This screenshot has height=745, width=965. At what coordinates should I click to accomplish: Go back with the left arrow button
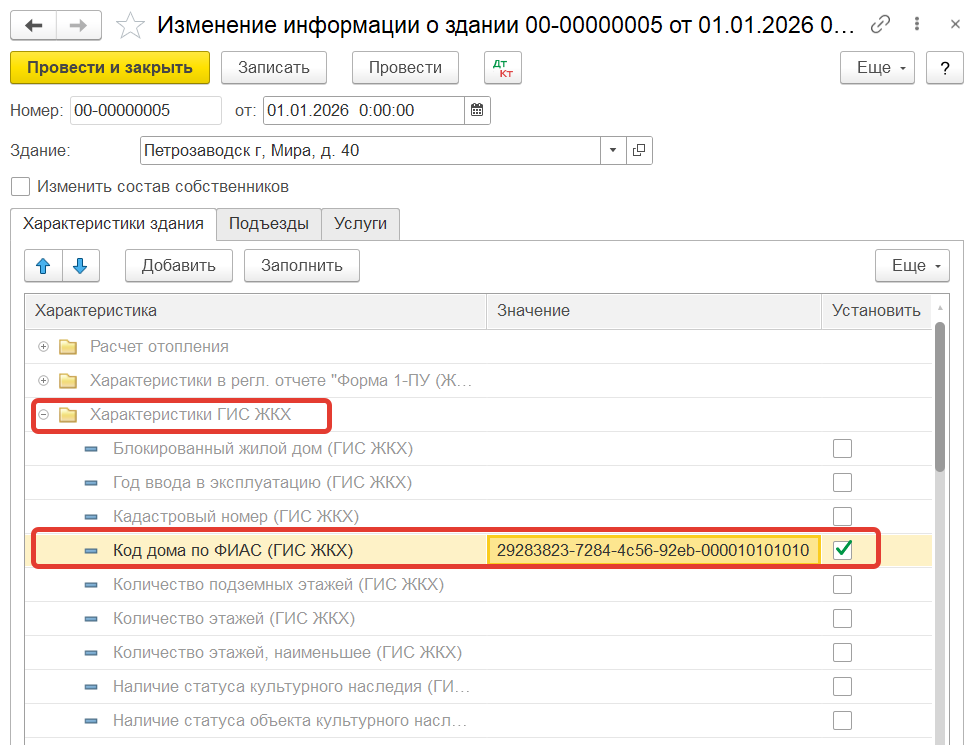(x=33, y=25)
